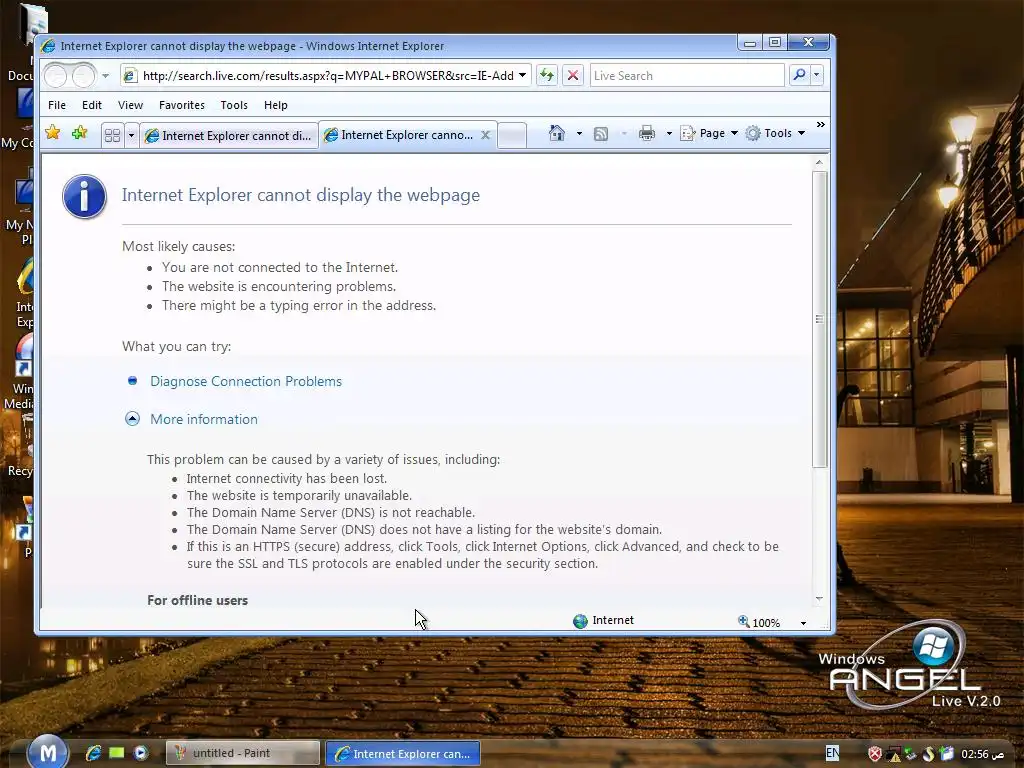Open the Favorites Center star icon
The height and width of the screenshot is (768, 1024).
[x=53, y=133]
